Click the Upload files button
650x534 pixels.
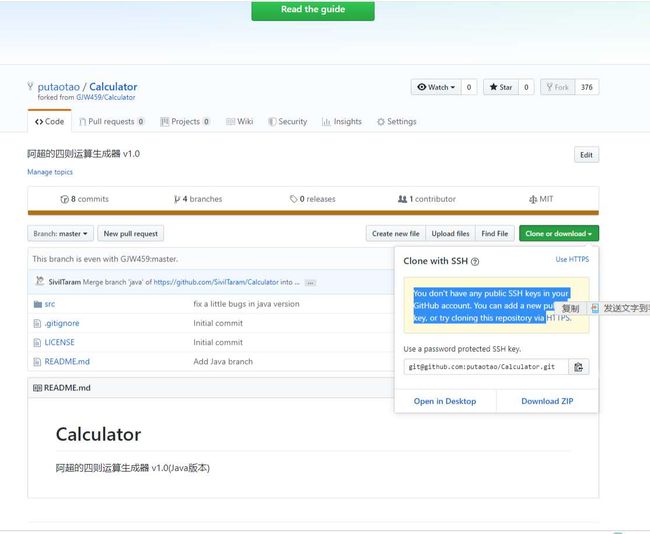pyautogui.click(x=450, y=233)
